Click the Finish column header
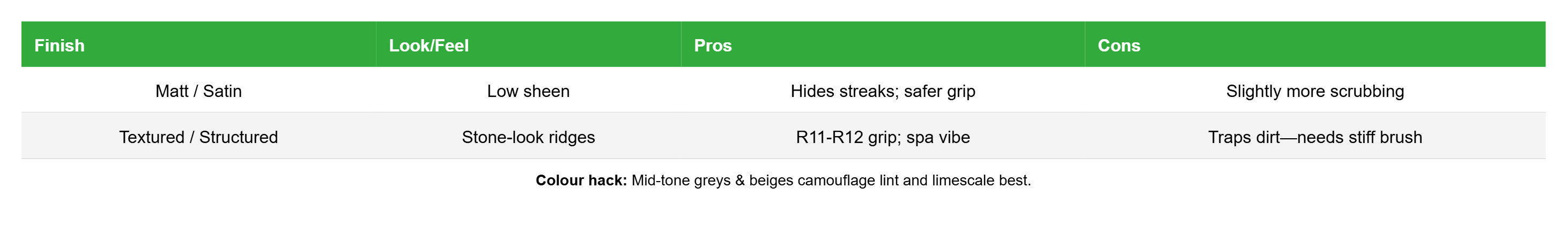This screenshot has height=225, width=1568. 198,44
